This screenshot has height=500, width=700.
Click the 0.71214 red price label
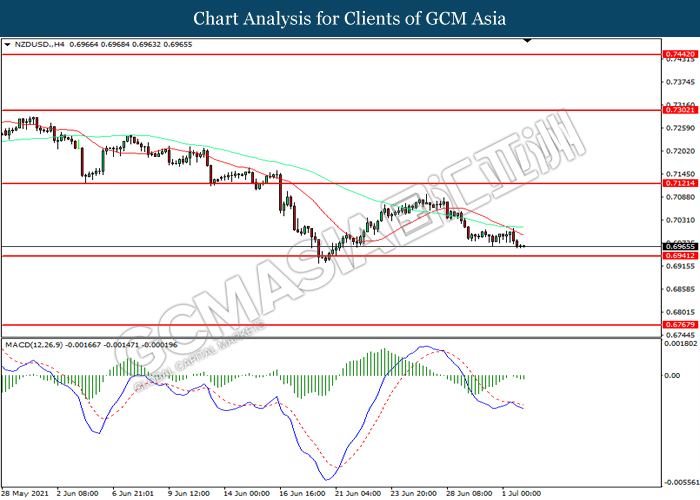(x=680, y=183)
